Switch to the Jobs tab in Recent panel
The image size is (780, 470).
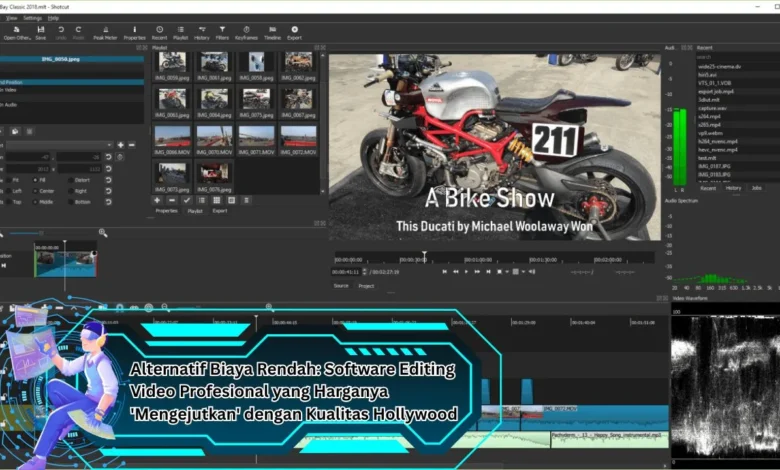[757, 188]
